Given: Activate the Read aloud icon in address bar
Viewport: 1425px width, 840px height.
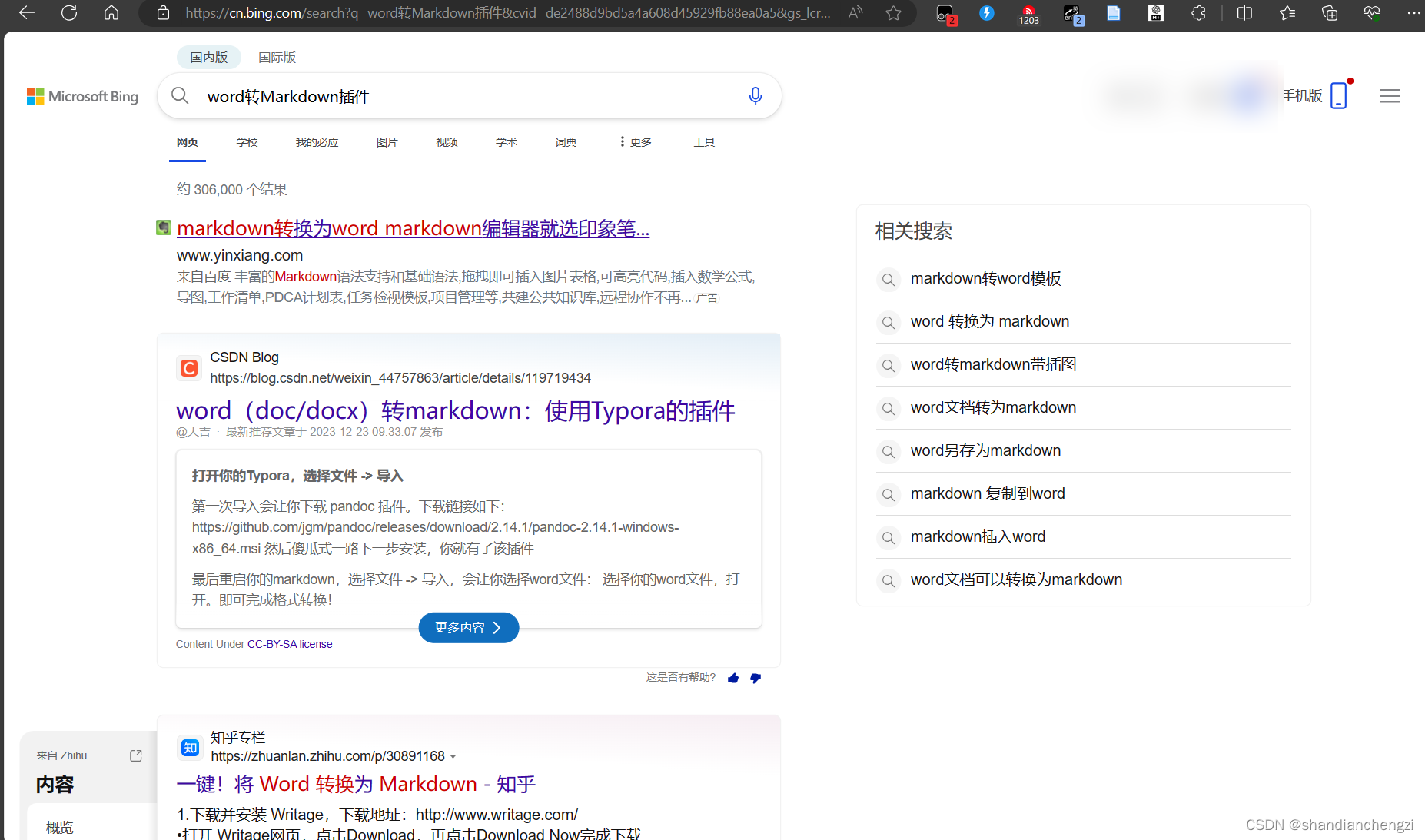Looking at the screenshot, I should [x=855, y=13].
